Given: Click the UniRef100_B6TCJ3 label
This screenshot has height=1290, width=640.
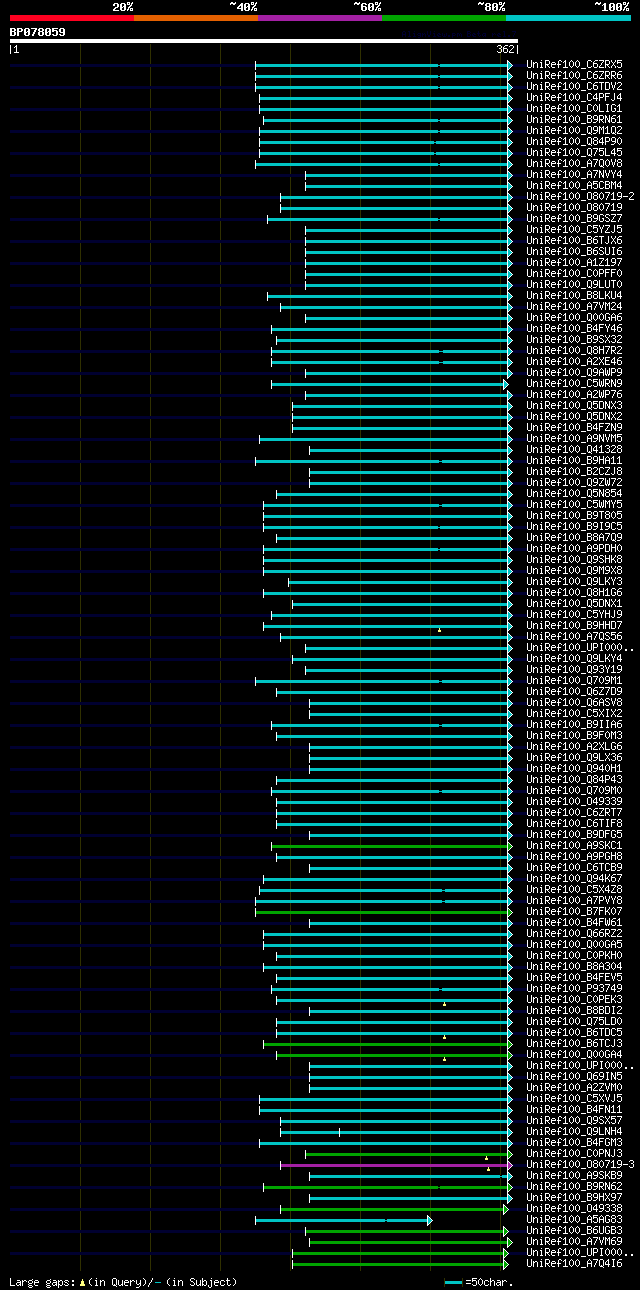Looking at the screenshot, I should tap(574, 1043).
